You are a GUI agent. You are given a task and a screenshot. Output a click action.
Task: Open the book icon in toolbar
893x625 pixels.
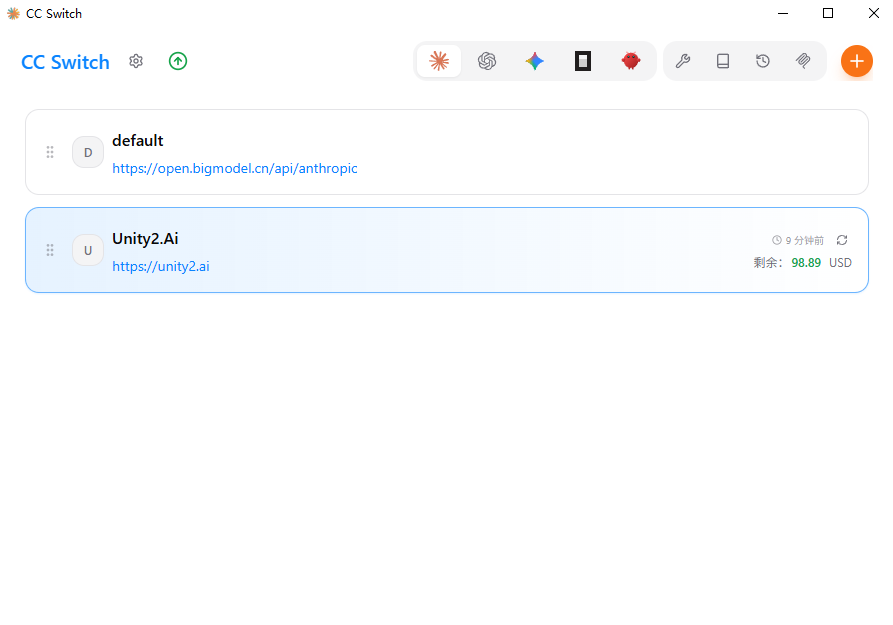pos(723,61)
